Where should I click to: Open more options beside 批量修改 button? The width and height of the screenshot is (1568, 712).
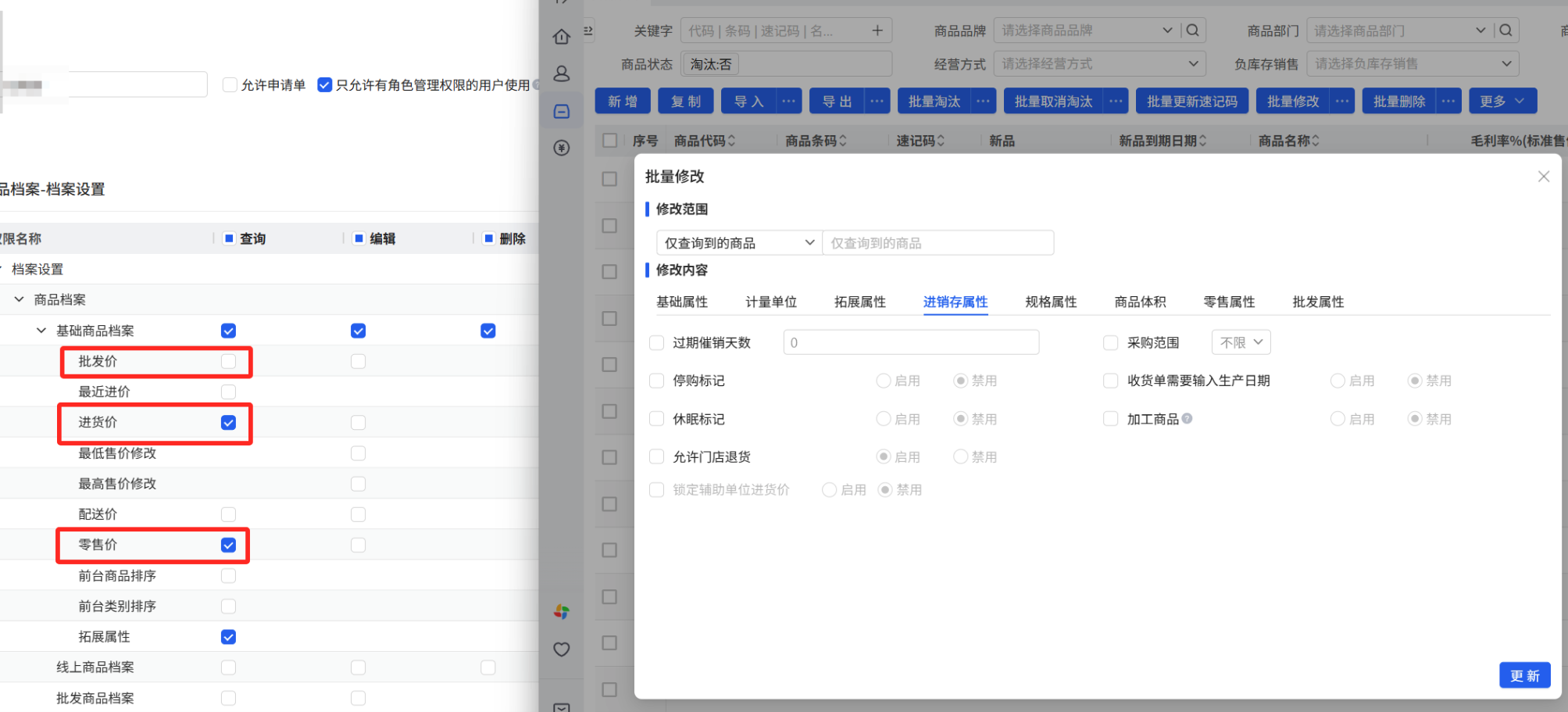1342,102
